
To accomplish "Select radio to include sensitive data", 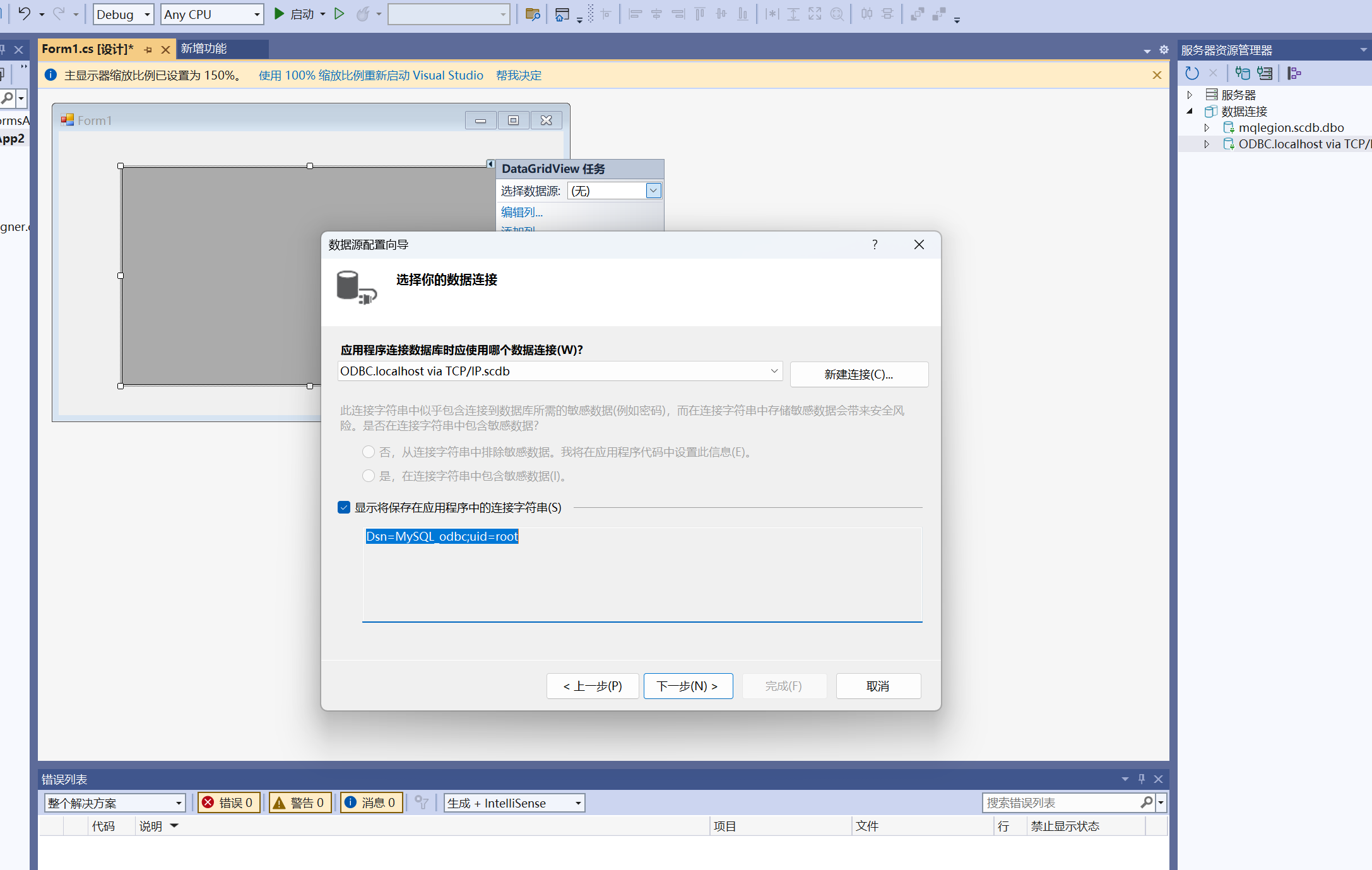I will (x=369, y=476).
